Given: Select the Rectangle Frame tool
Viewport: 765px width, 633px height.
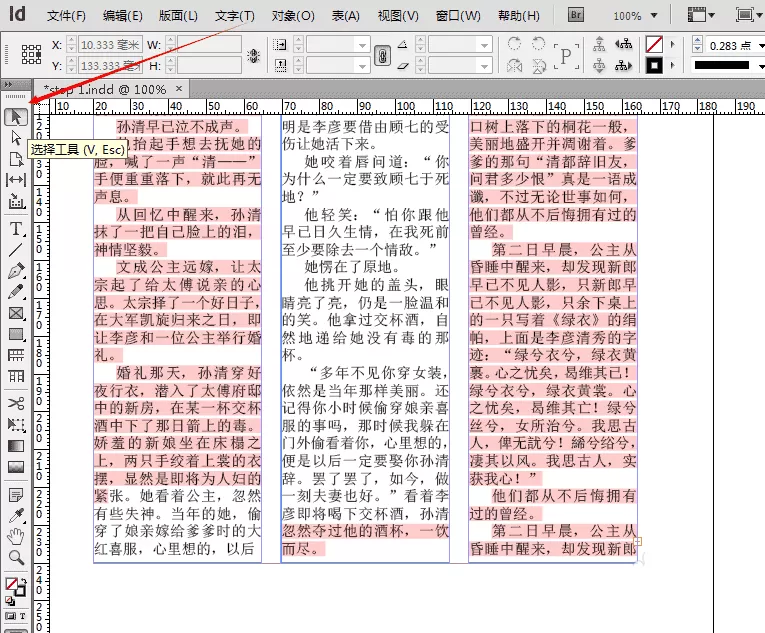Looking at the screenshot, I should 16,313.
